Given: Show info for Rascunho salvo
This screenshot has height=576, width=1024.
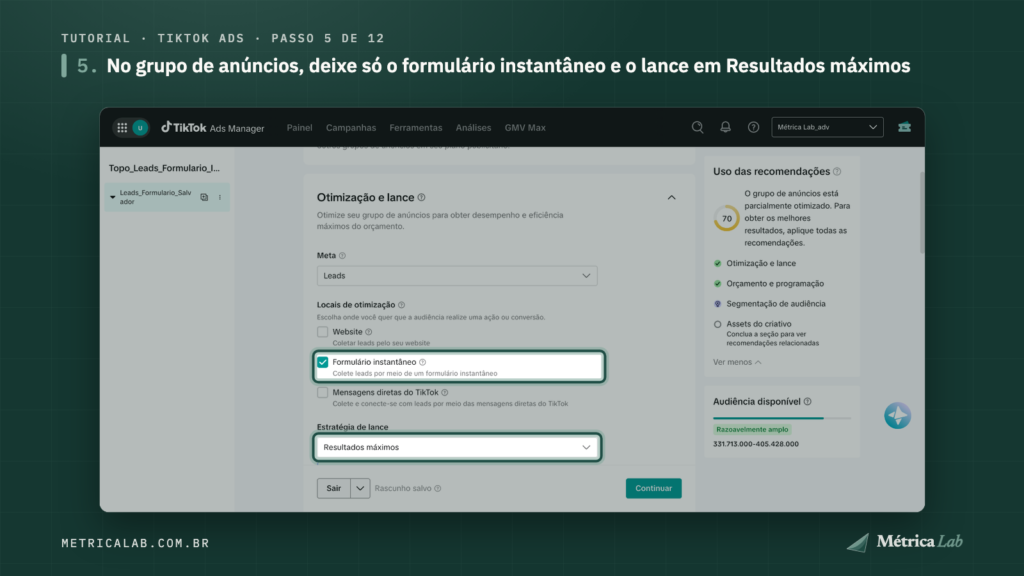Looking at the screenshot, I should (438, 488).
